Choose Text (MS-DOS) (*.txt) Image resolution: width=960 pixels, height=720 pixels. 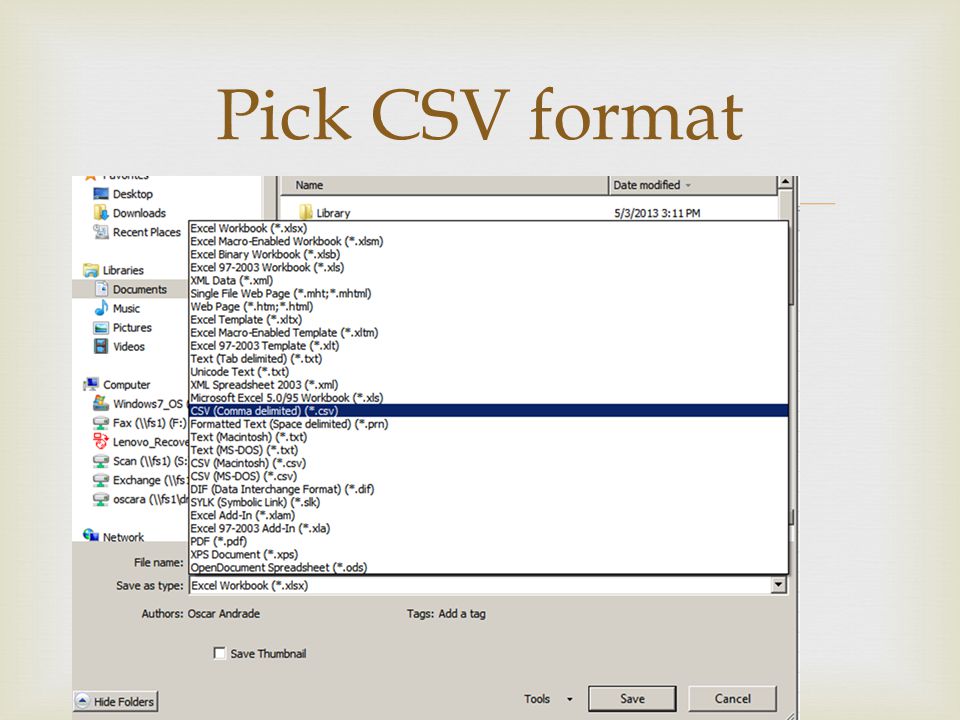click(488, 450)
